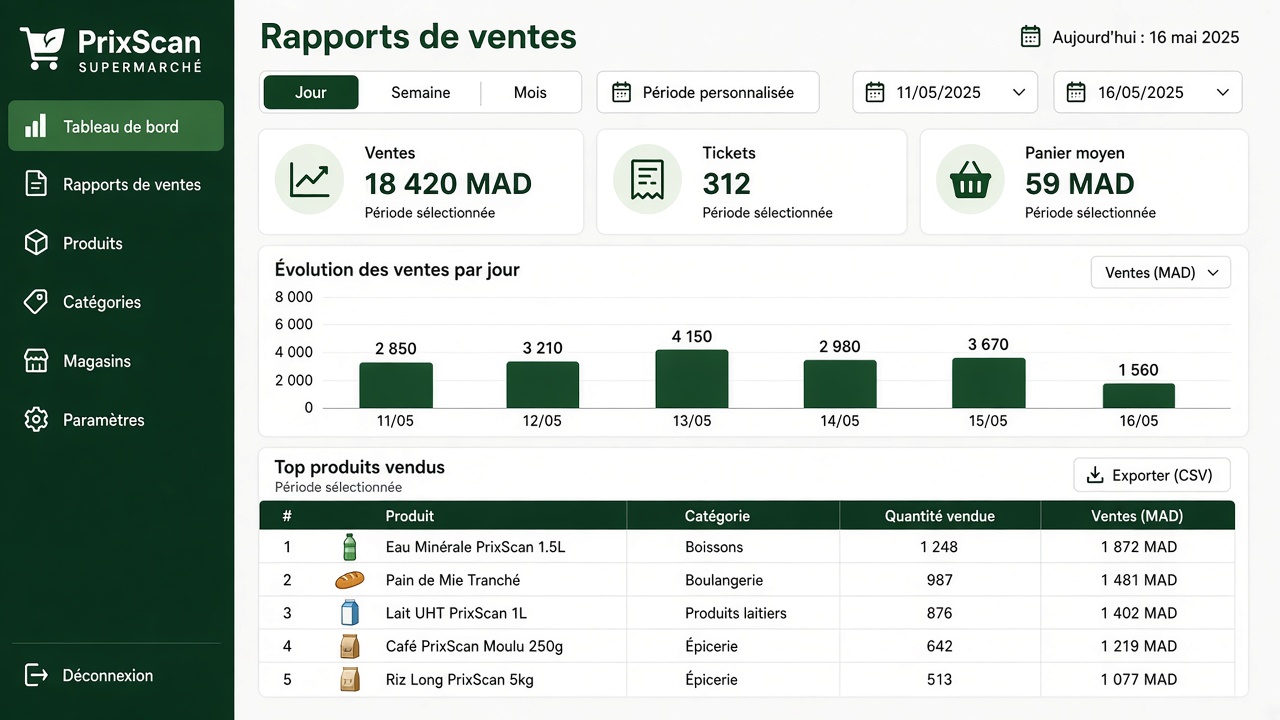This screenshot has width=1280, height=720.
Task: Click the bar chart icon beside Tableau de bord
Action: [x=36, y=126]
